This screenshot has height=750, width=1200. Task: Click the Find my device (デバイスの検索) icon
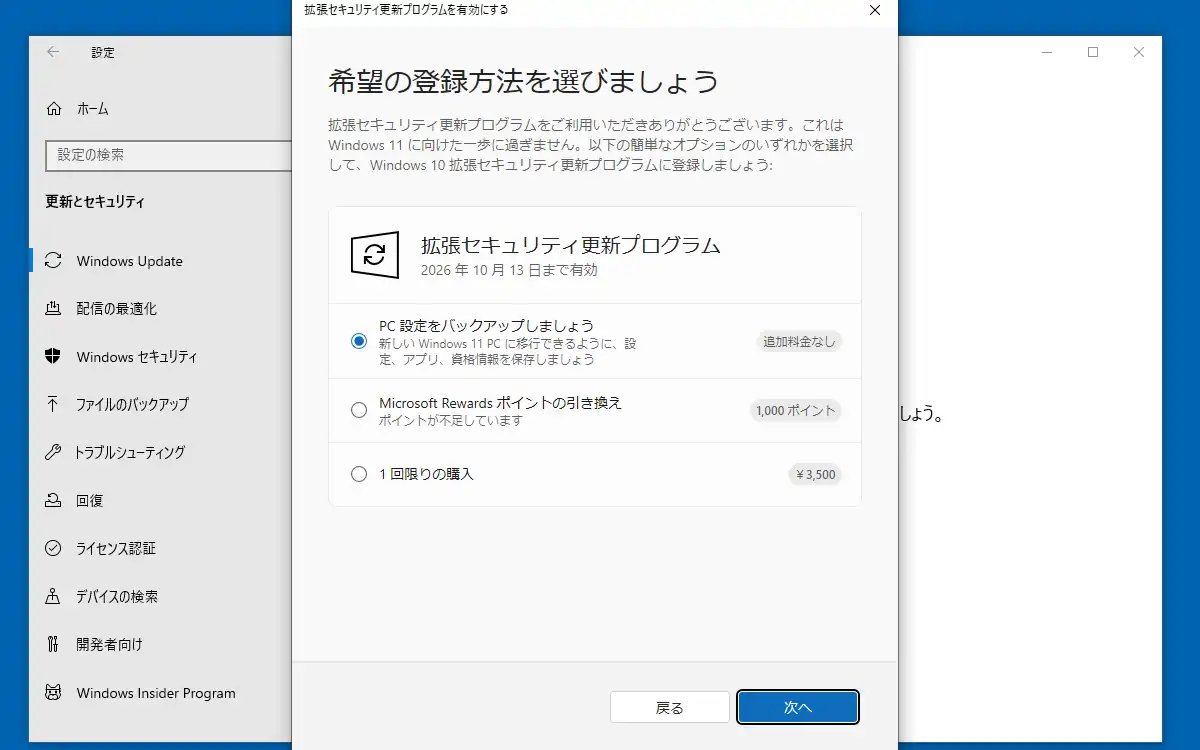pyautogui.click(x=54, y=596)
